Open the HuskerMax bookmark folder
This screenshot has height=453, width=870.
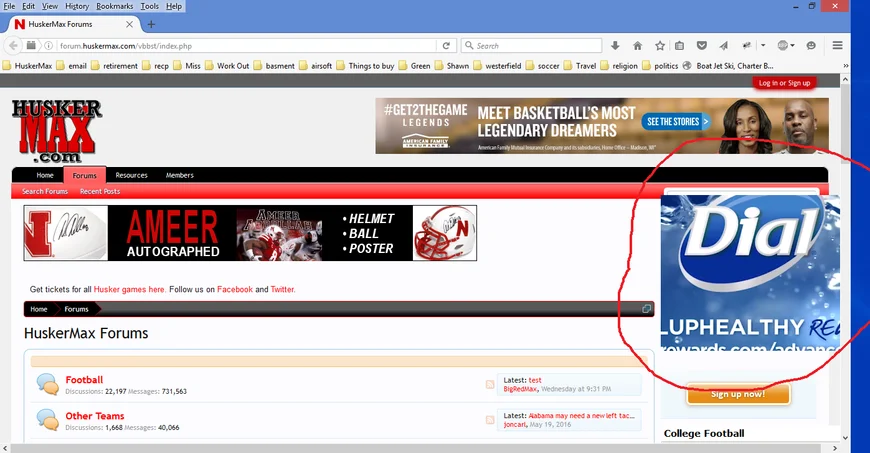click(27, 66)
